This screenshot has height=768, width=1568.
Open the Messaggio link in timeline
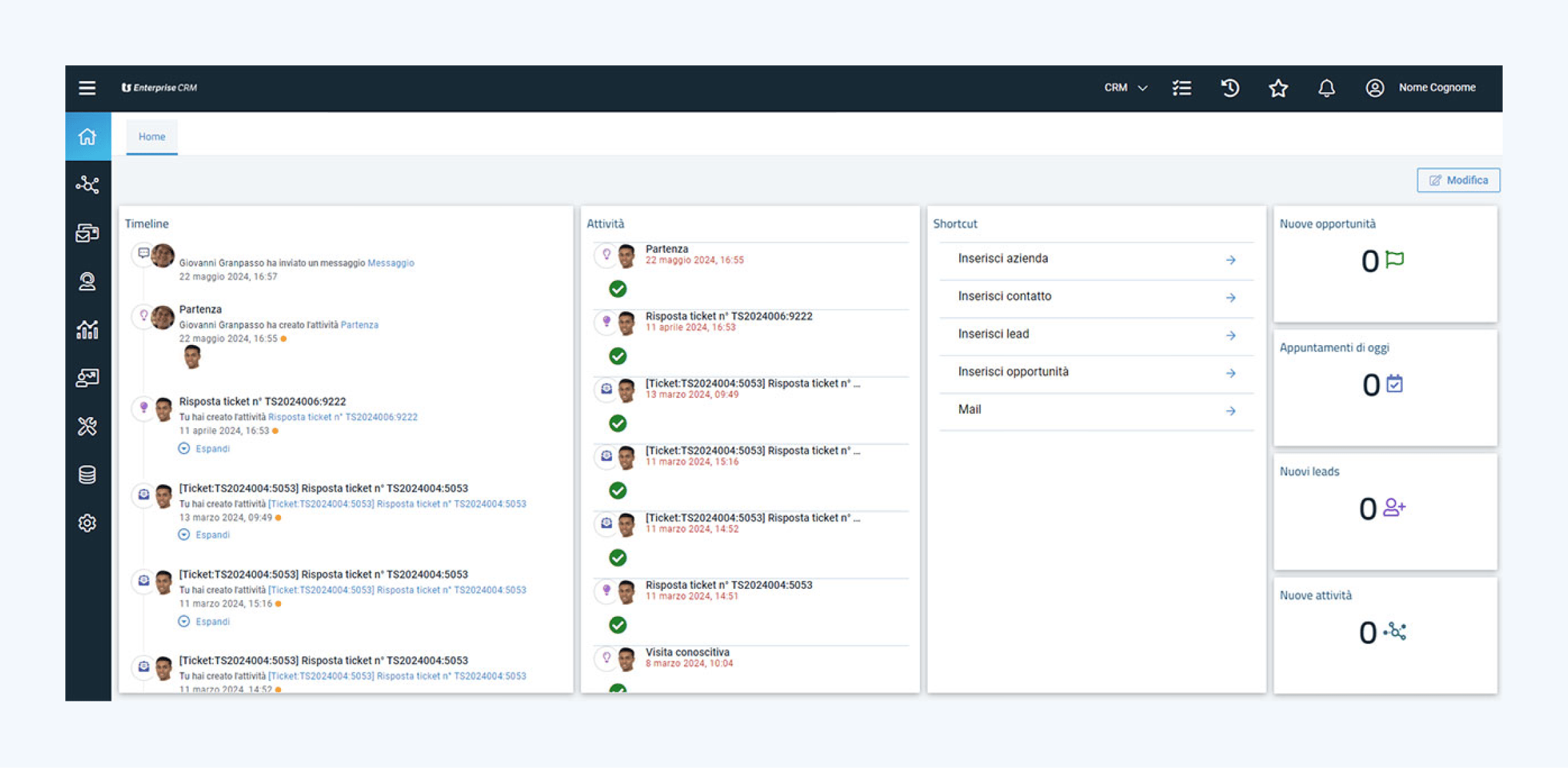pyautogui.click(x=391, y=263)
